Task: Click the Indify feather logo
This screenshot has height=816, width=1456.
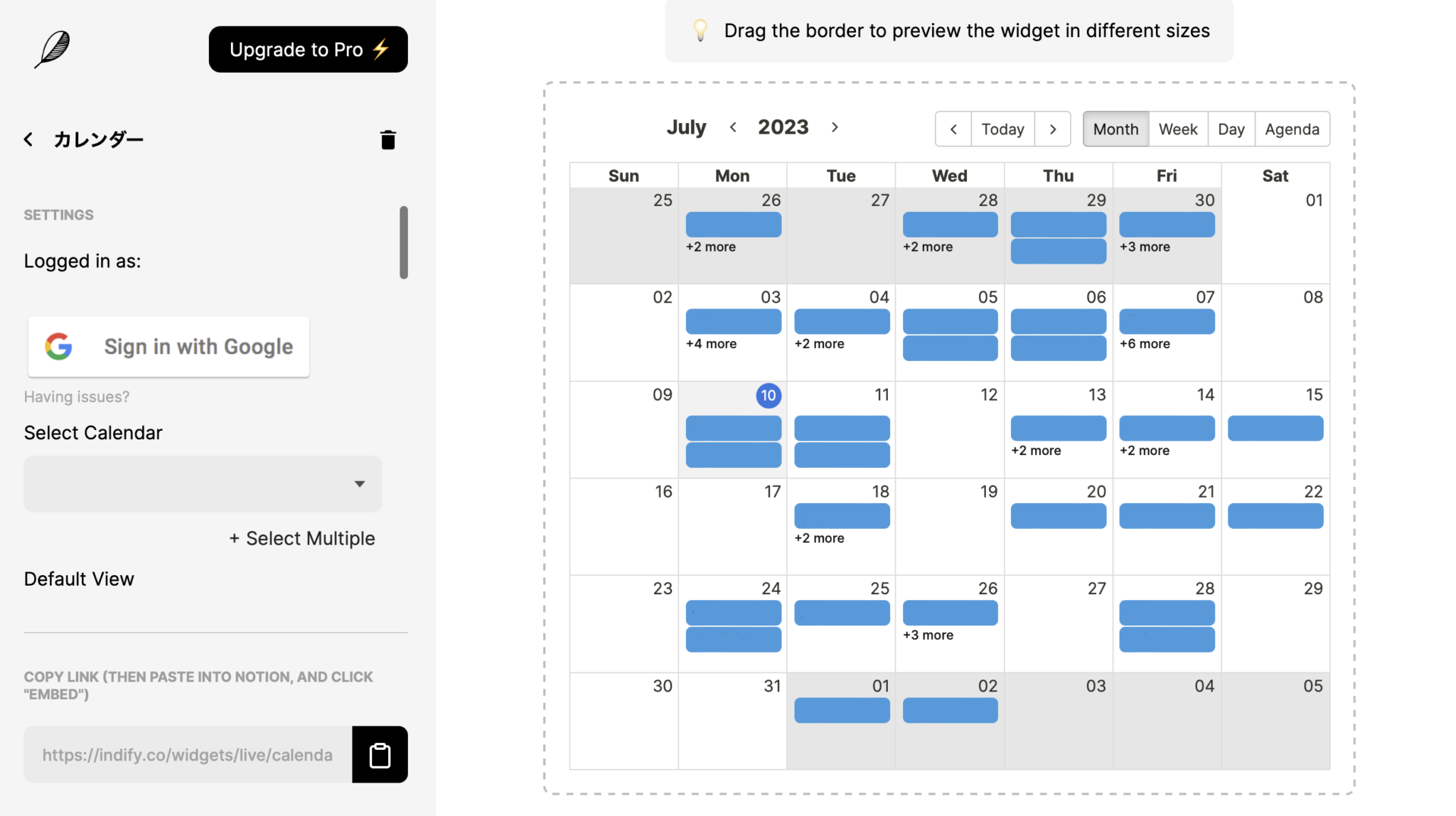Action: pos(52,49)
